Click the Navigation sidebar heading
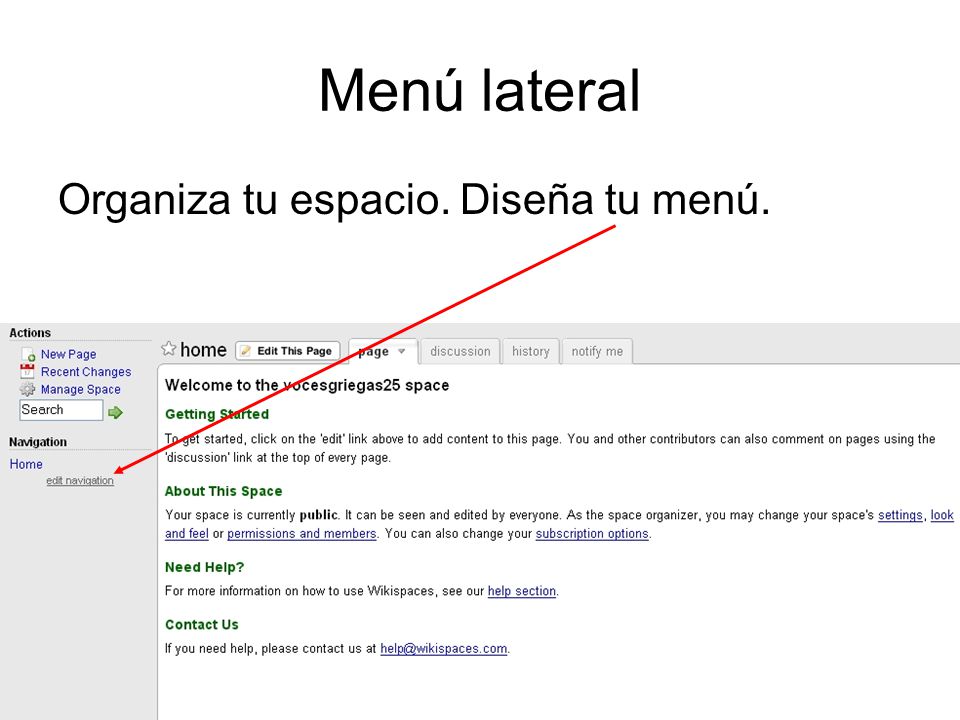960x720 pixels. (38, 442)
